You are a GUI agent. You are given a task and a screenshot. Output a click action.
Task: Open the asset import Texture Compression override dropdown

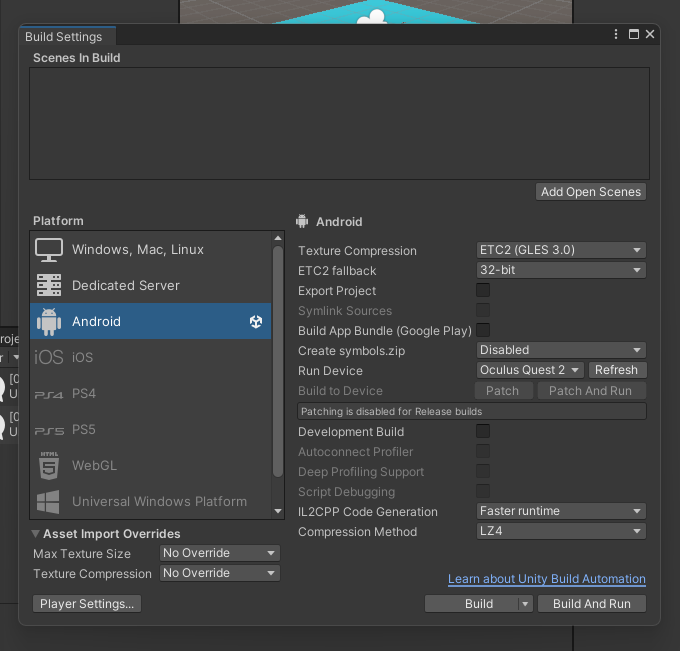point(220,573)
